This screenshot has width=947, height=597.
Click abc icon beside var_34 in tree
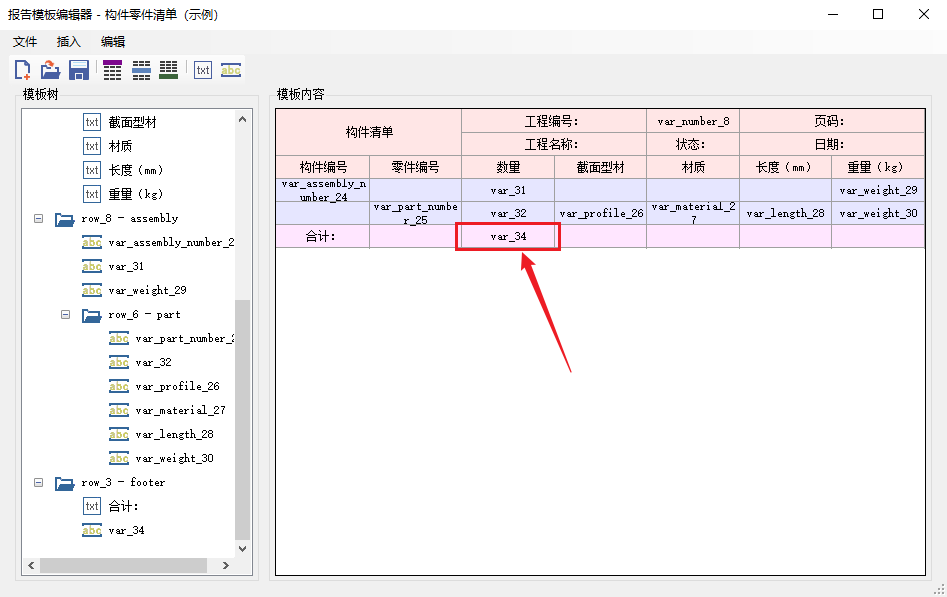coord(92,531)
